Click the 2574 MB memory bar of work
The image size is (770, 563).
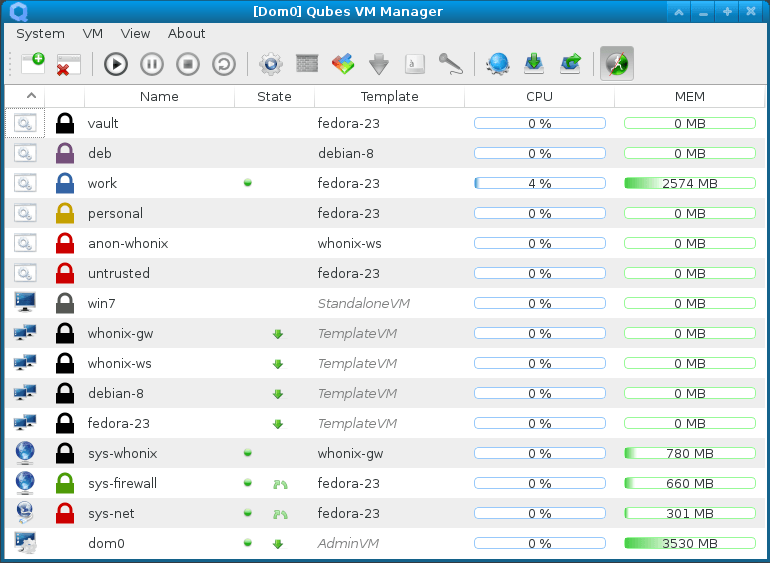pyautogui.click(x=689, y=183)
